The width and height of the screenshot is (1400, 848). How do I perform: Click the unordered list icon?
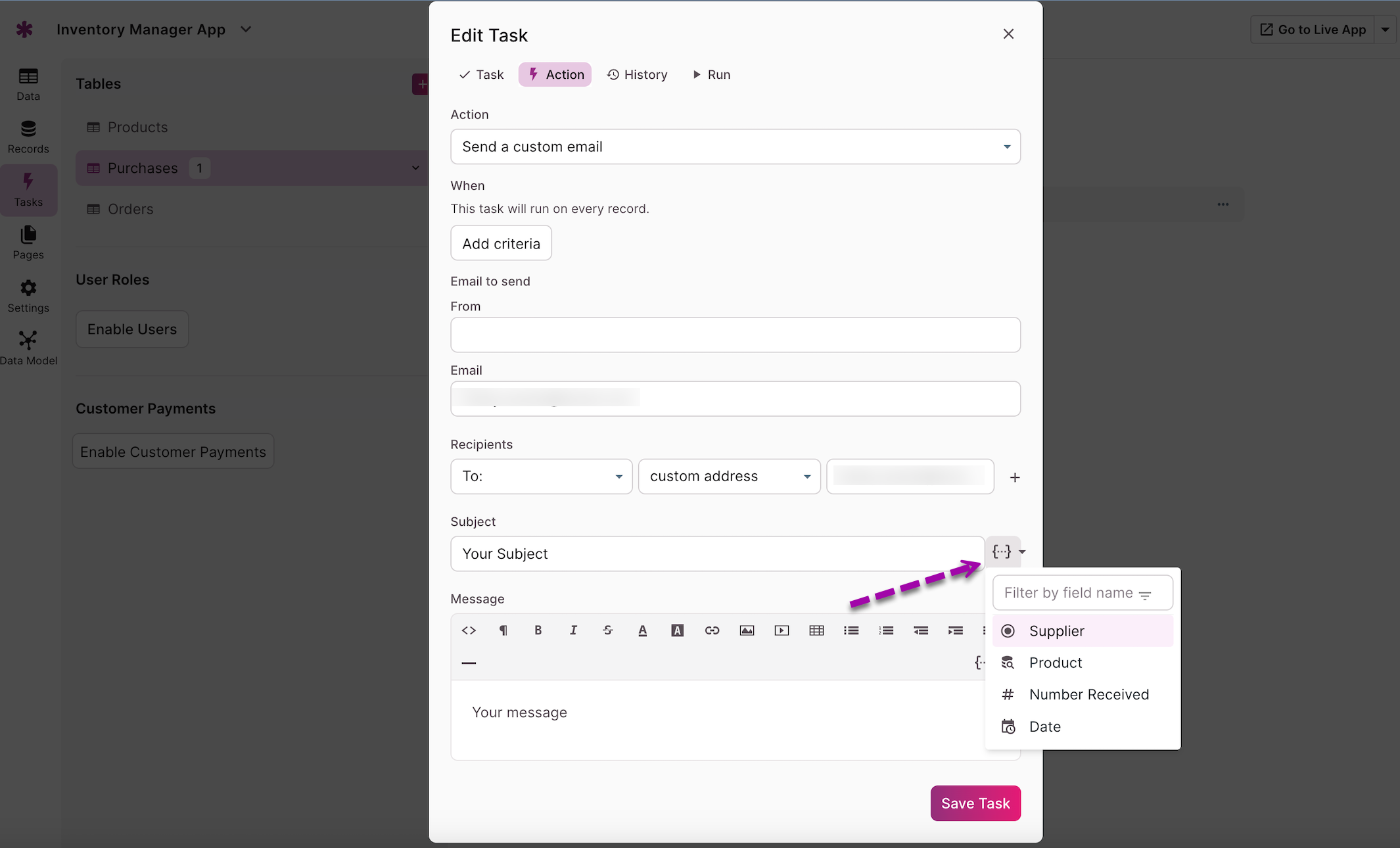pyautogui.click(x=851, y=630)
